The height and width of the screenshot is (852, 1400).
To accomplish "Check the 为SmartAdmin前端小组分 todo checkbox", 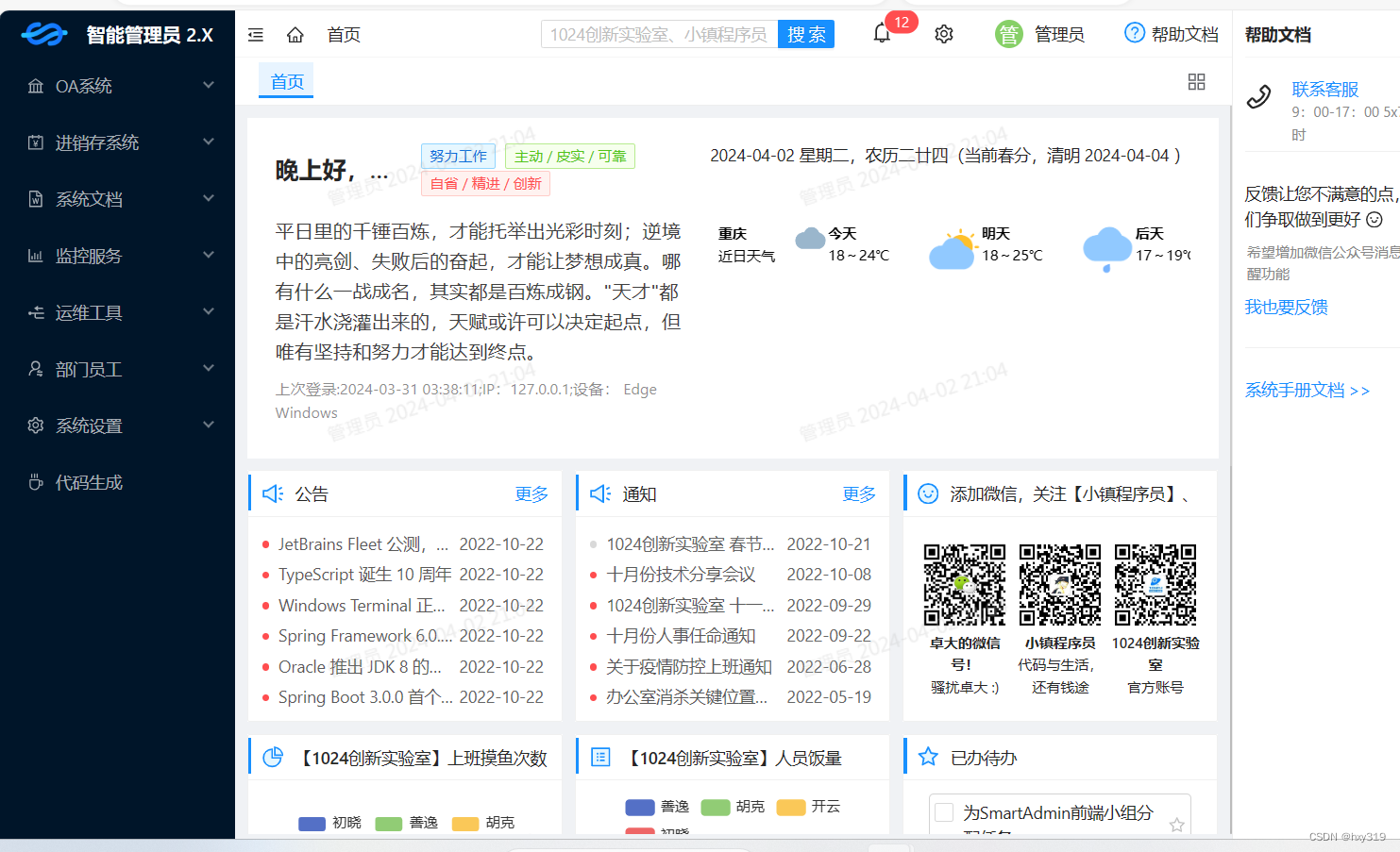I will point(943,811).
